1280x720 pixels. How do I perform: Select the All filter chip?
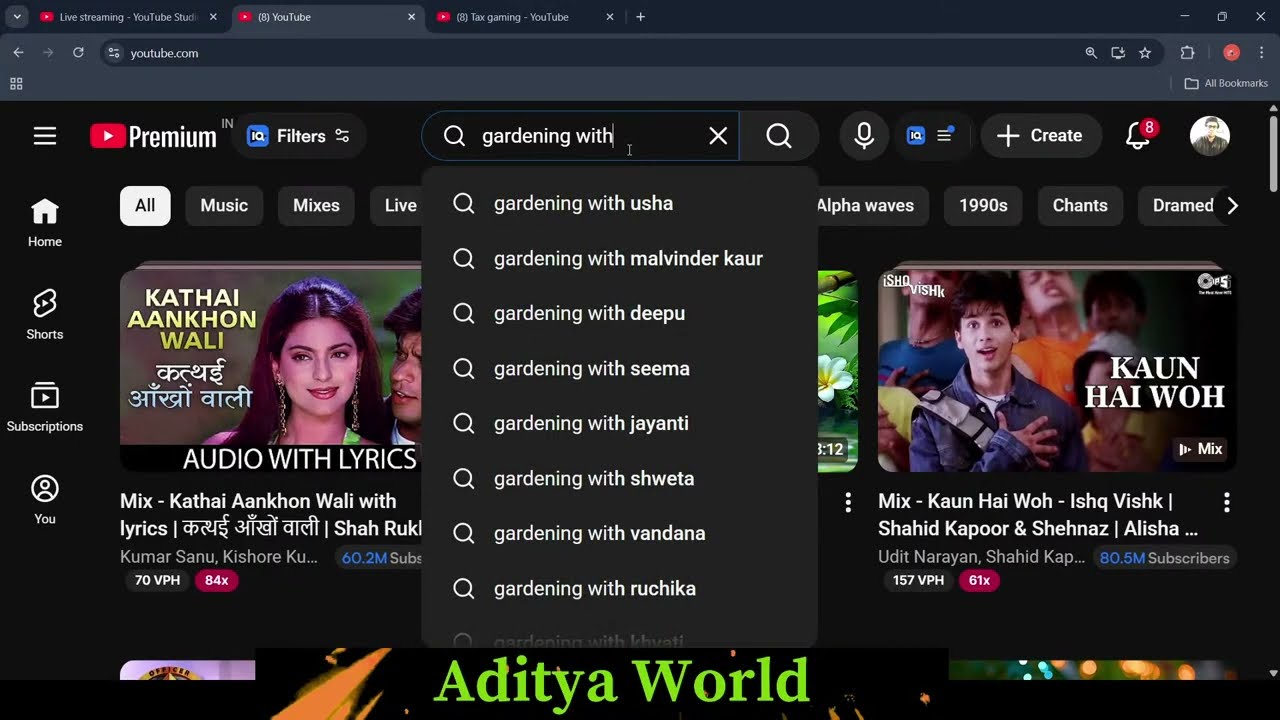pyautogui.click(x=145, y=205)
